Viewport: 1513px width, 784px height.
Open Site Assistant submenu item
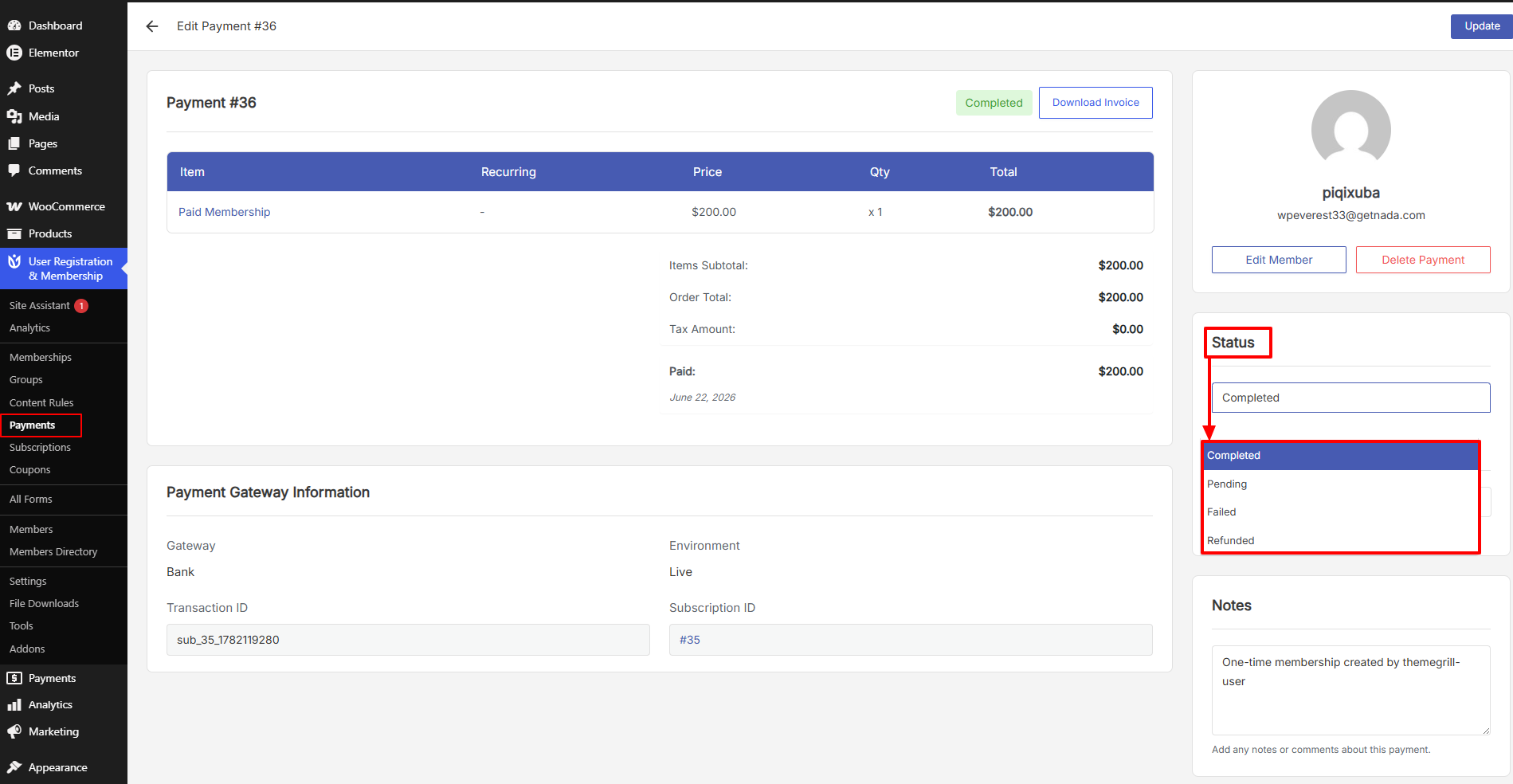tap(40, 306)
